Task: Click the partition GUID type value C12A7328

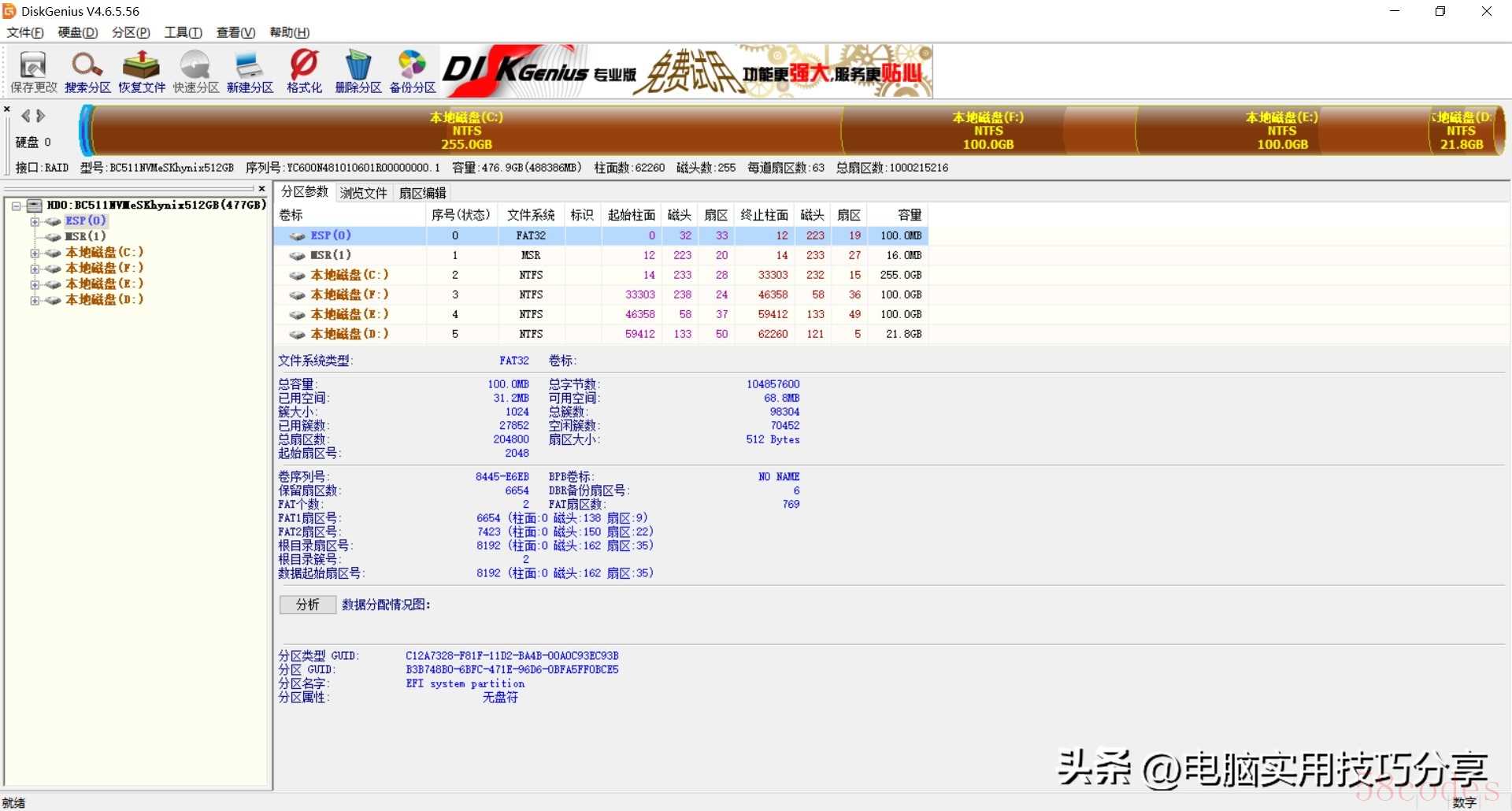Action: [x=512, y=656]
